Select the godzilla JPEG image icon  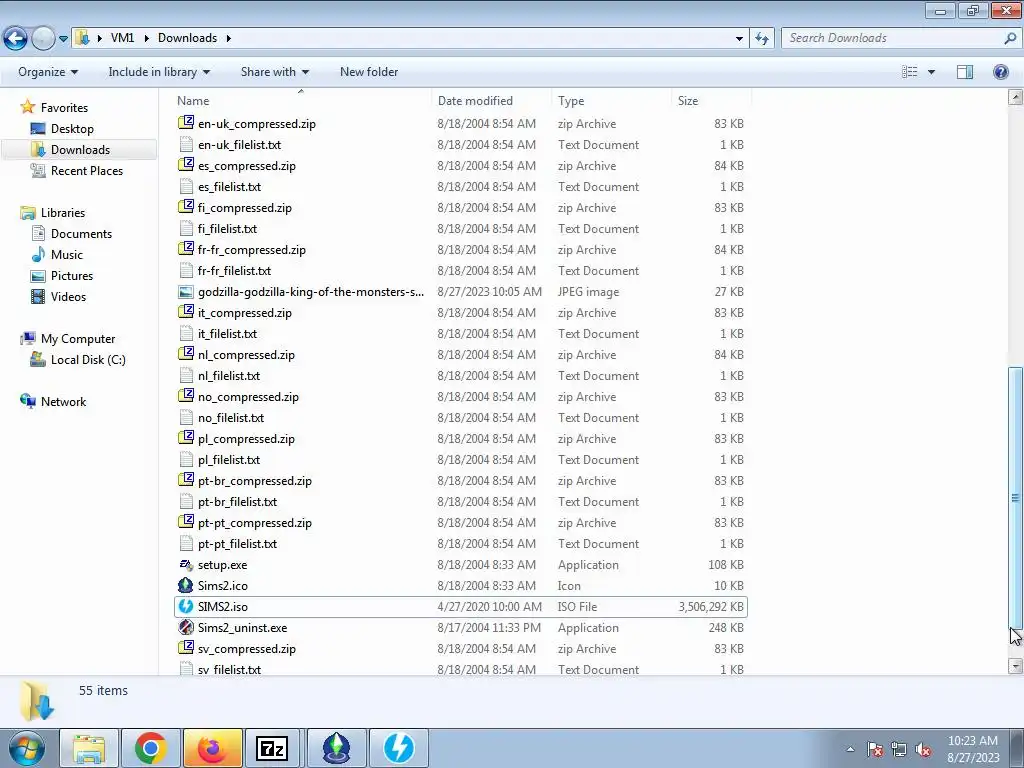(186, 292)
